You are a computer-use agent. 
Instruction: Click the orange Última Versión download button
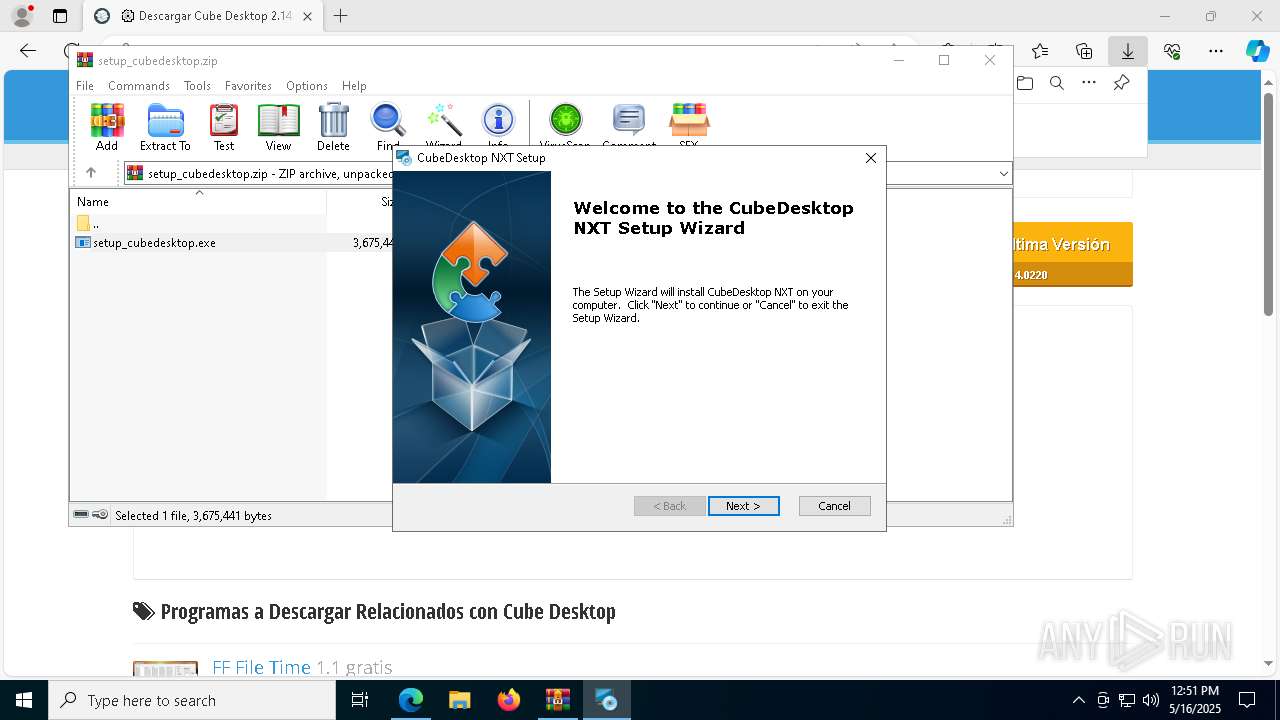pos(1073,254)
